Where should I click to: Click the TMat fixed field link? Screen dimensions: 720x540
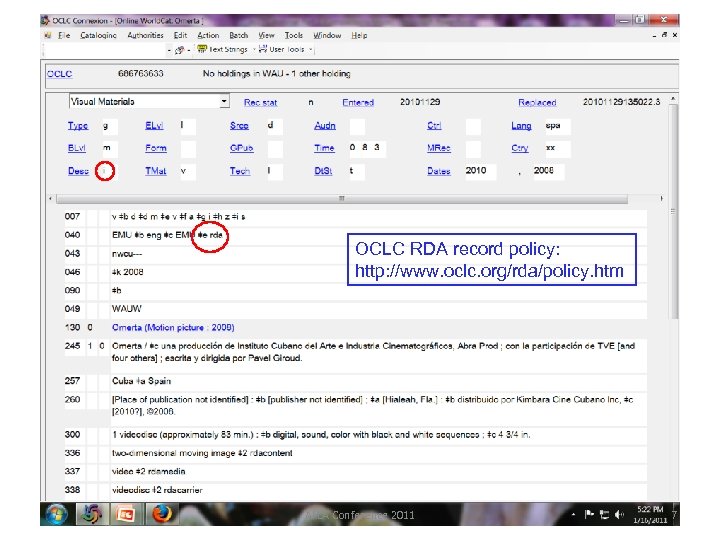click(x=156, y=171)
